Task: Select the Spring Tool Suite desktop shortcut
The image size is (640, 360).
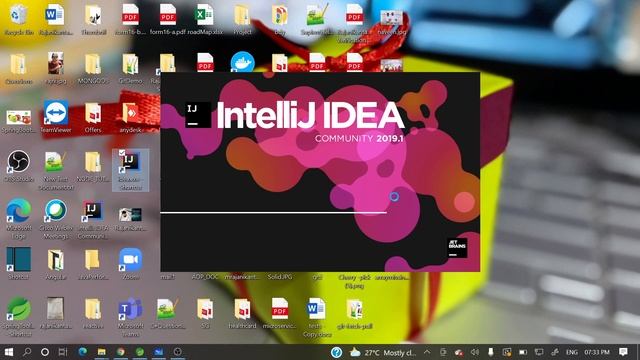Action: 18,316
